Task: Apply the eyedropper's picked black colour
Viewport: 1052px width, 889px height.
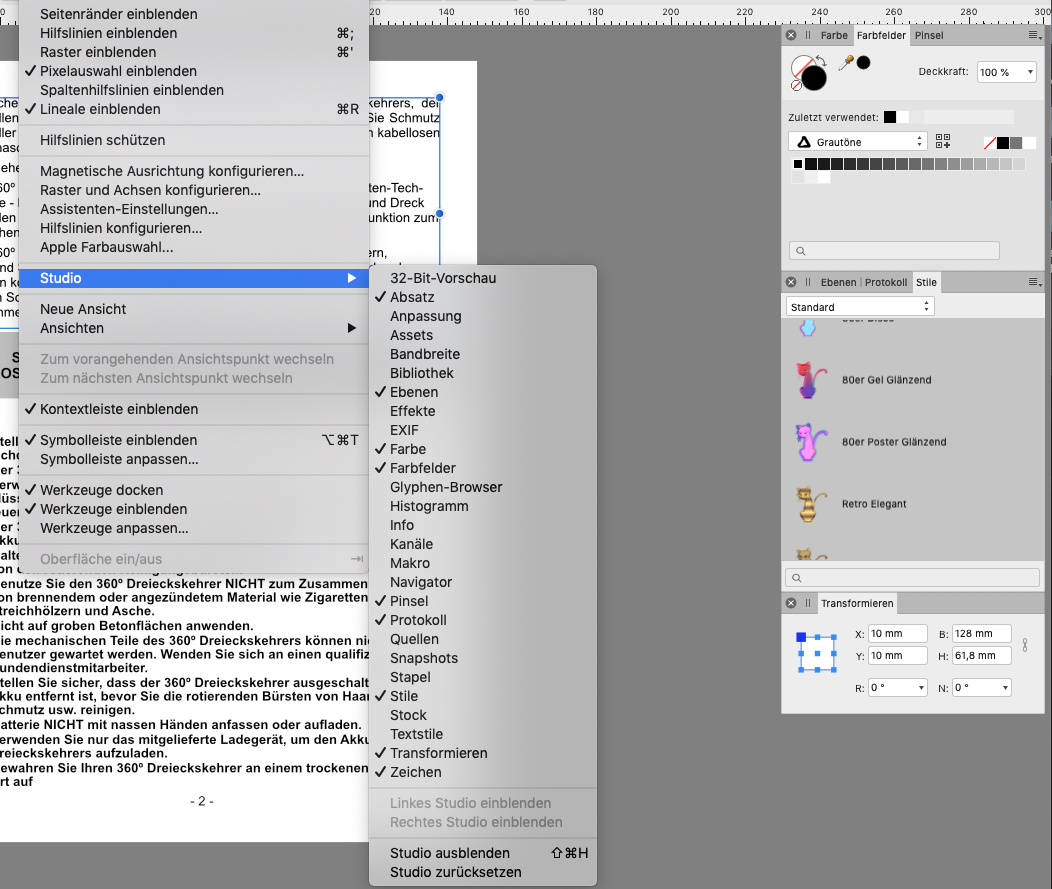Action: 863,62
